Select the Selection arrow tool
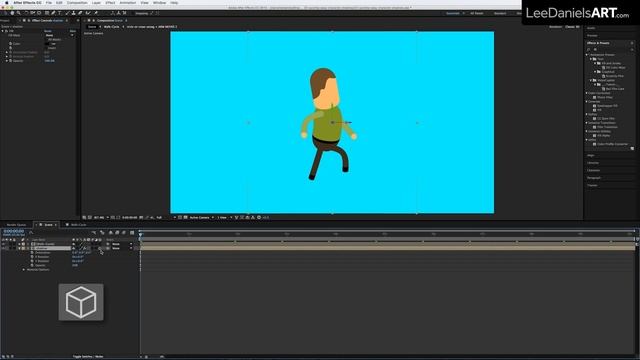This screenshot has height=360, width=640. tap(5, 13)
